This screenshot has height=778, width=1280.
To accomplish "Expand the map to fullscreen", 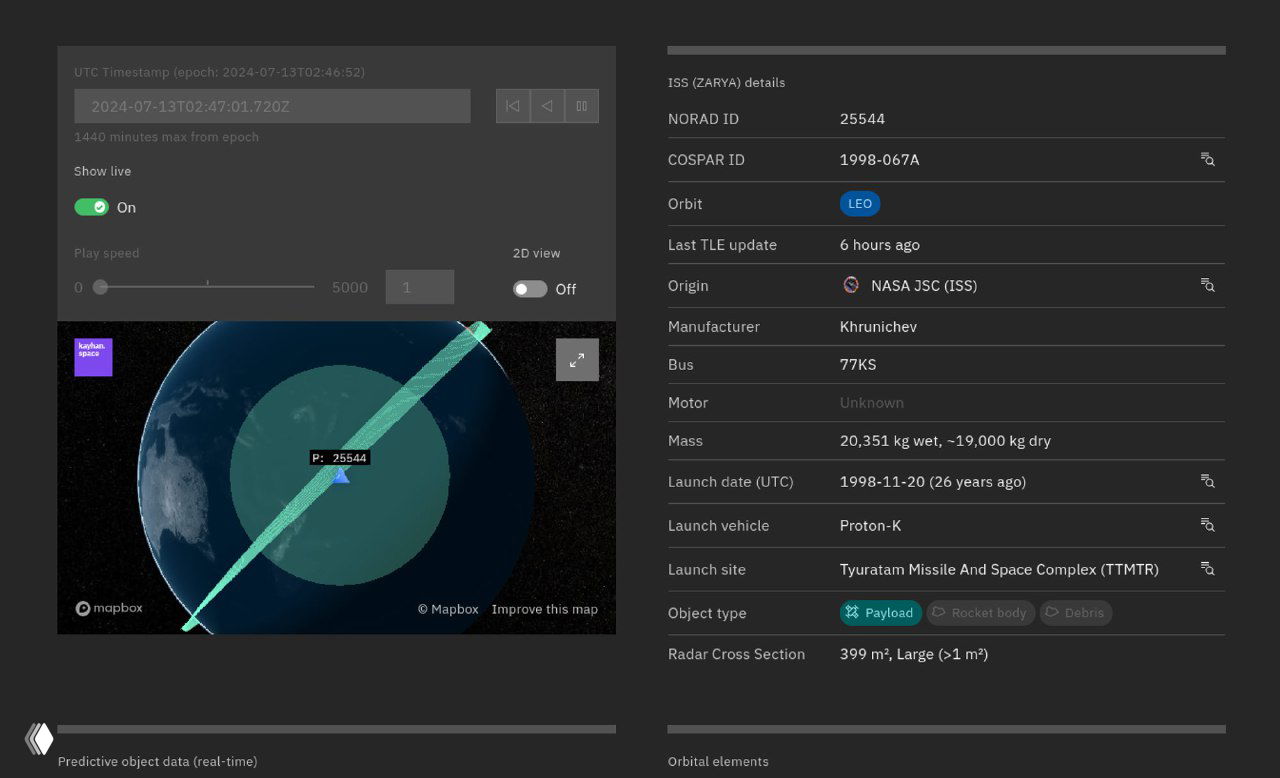I will (577, 360).
